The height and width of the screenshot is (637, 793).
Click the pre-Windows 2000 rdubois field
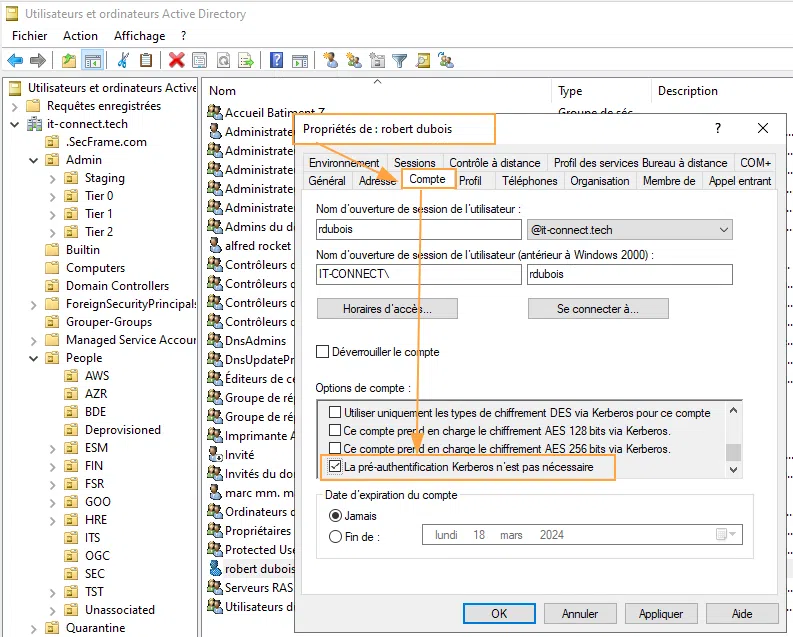coord(630,275)
